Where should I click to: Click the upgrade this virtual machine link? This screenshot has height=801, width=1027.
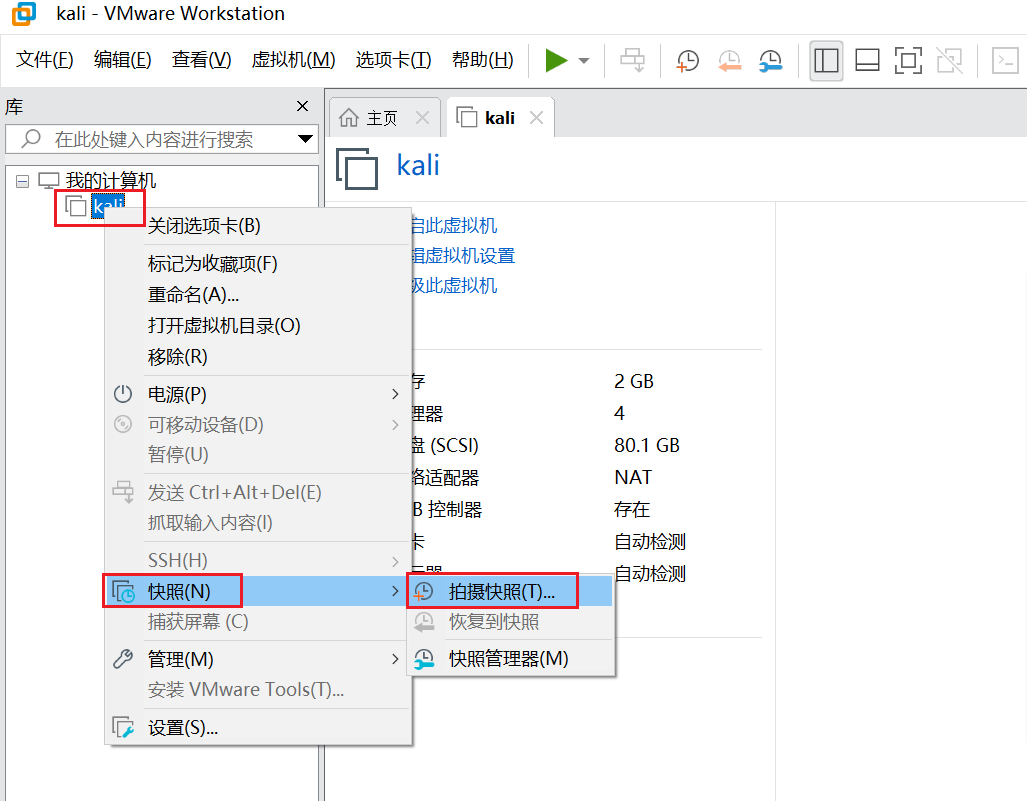click(453, 286)
